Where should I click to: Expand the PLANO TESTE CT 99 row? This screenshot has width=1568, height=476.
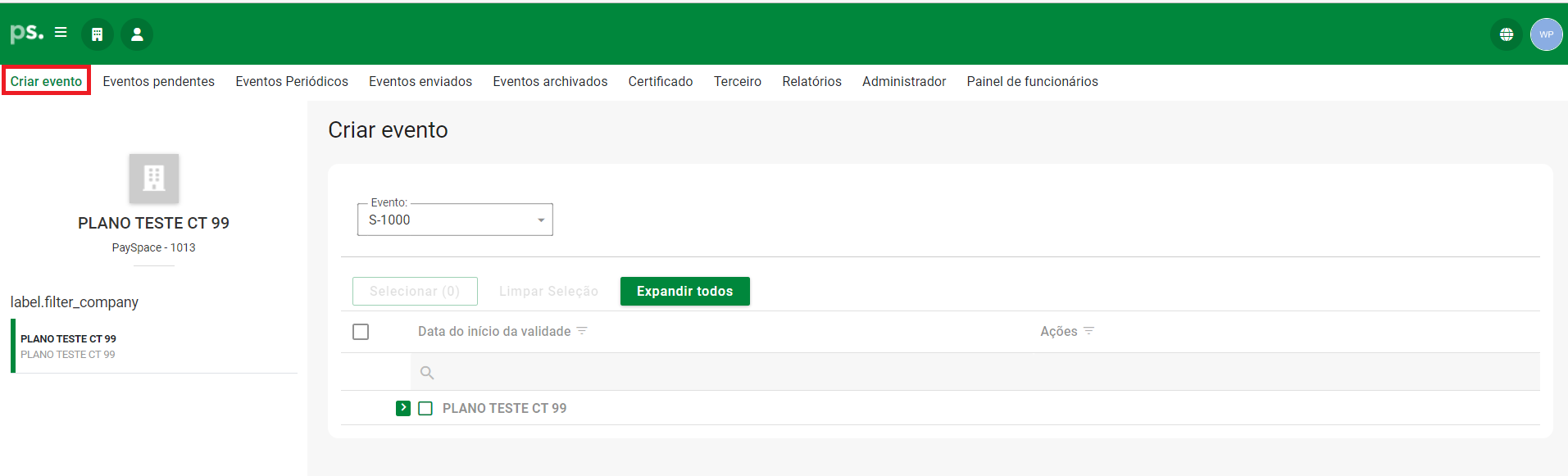(x=403, y=408)
